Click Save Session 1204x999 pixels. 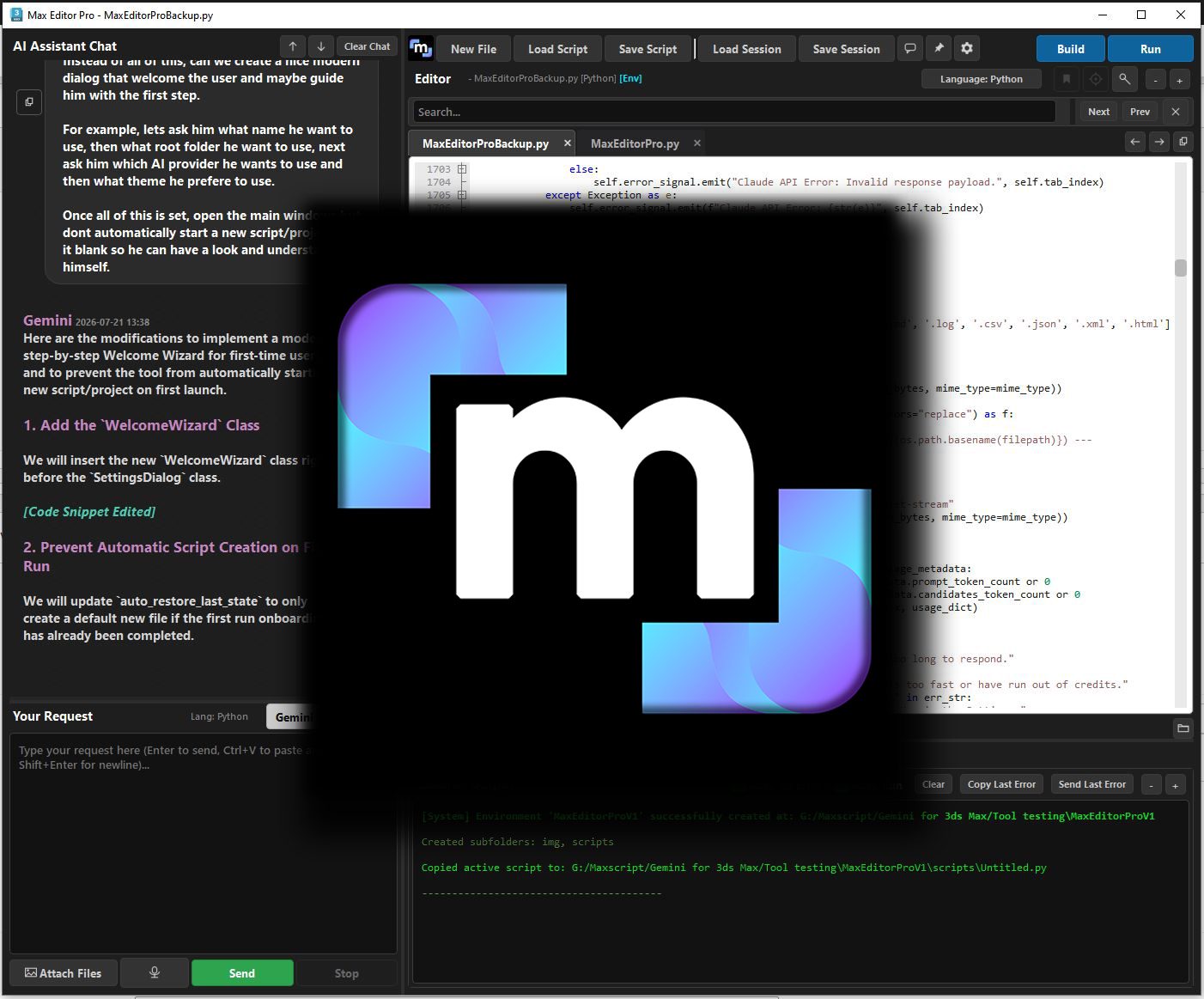click(846, 49)
